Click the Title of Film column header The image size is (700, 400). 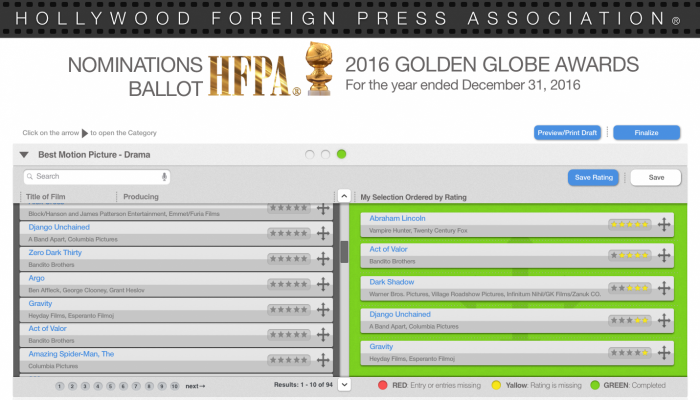46,196
